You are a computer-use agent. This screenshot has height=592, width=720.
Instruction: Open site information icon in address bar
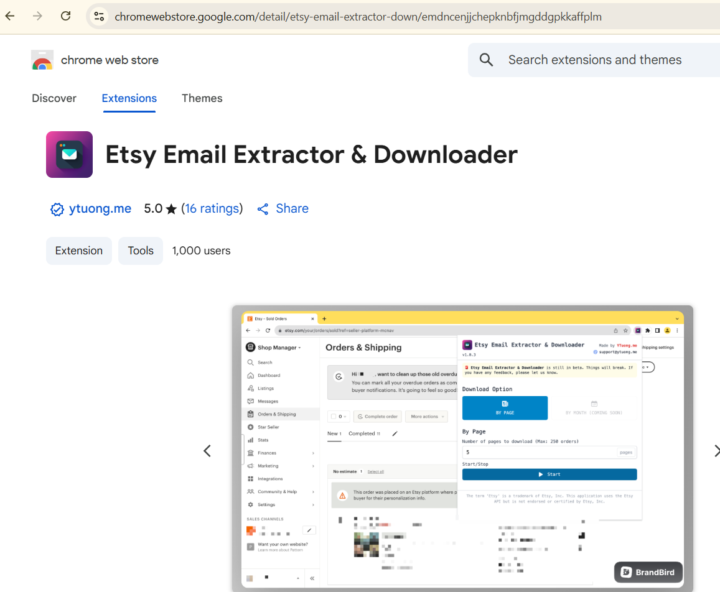click(x=99, y=17)
